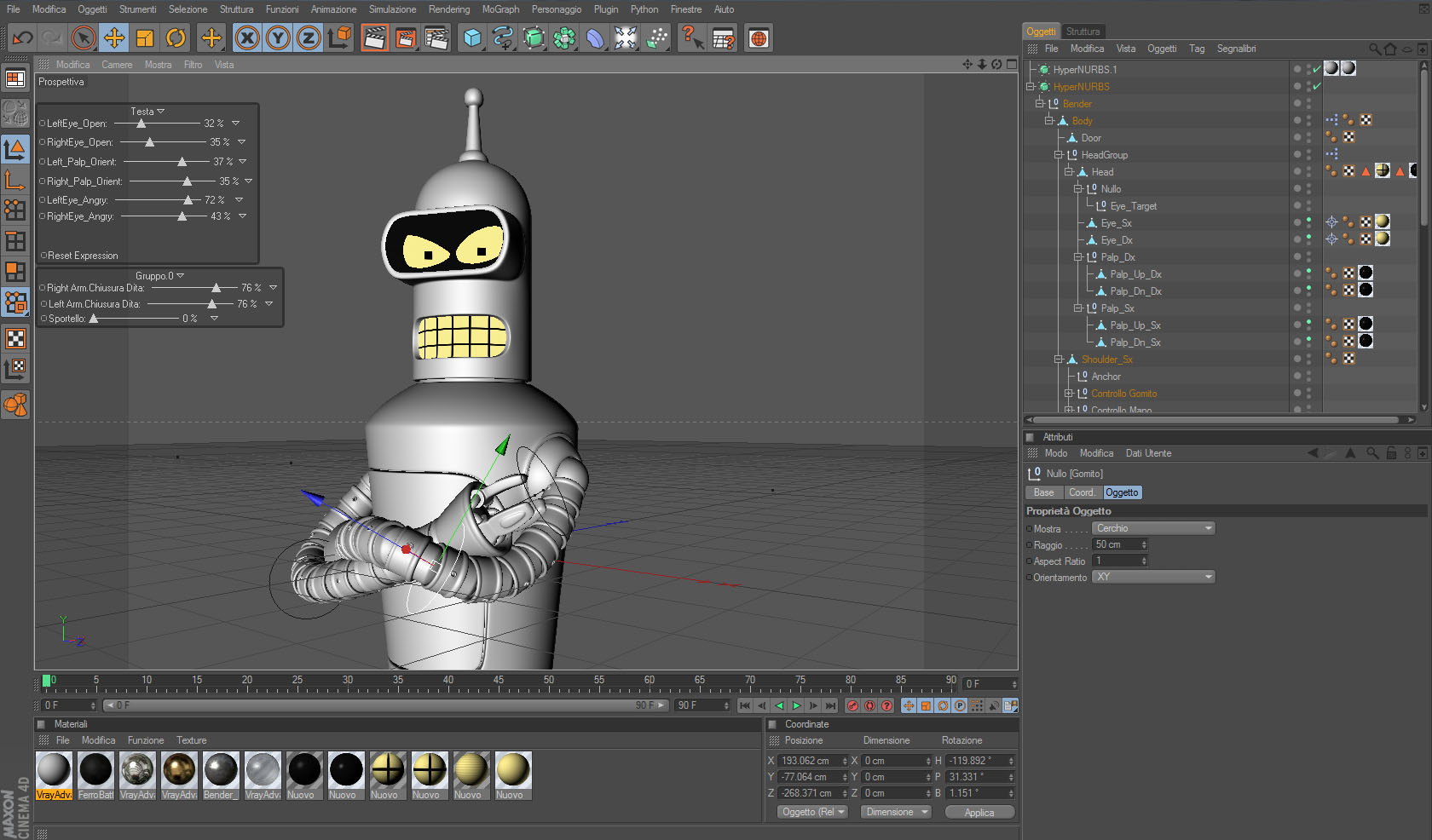Toggle scale keyframe recording in timeline bar
Viewport: 1432px width, 840px height.
926,705
